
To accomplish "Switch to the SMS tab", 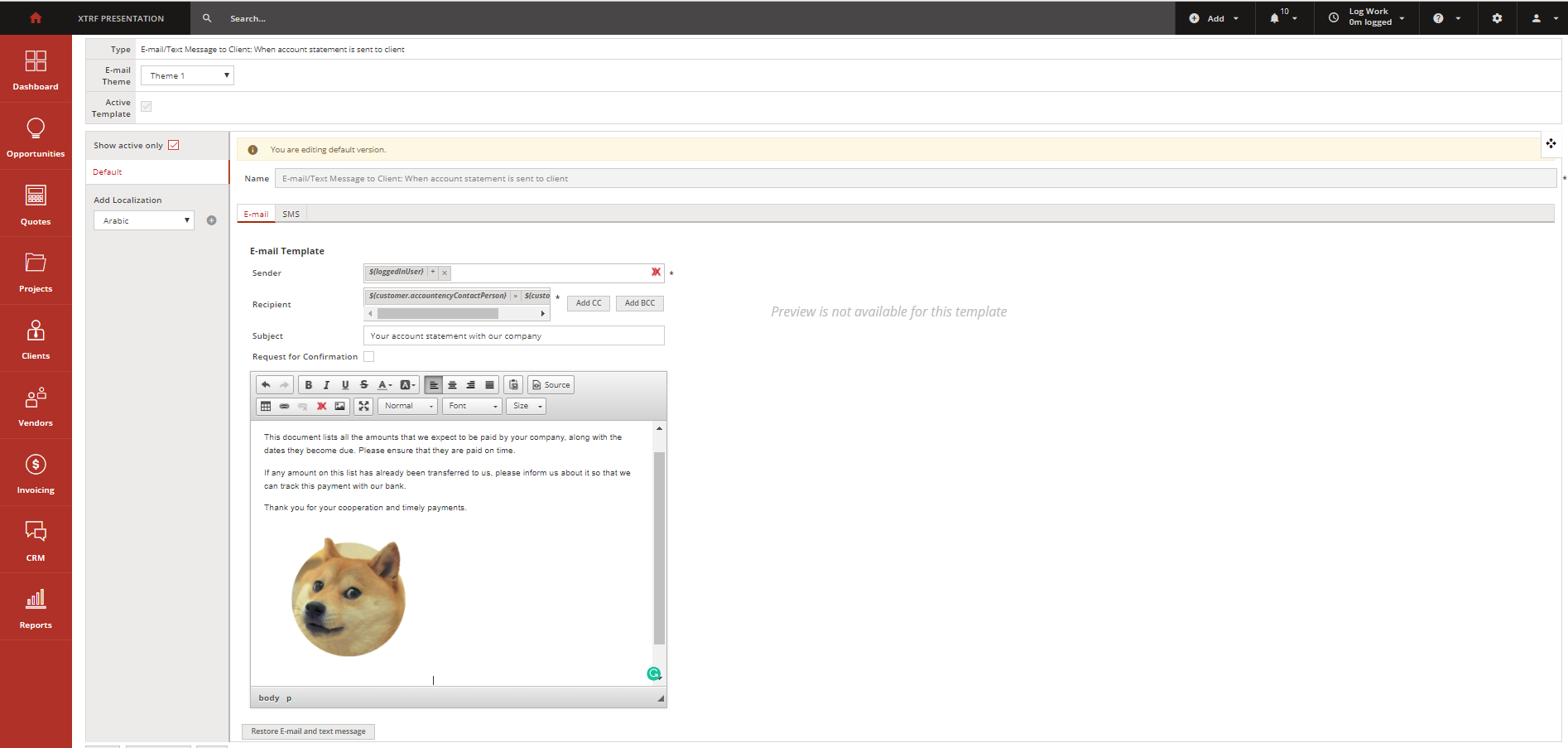I will (291, 214).
